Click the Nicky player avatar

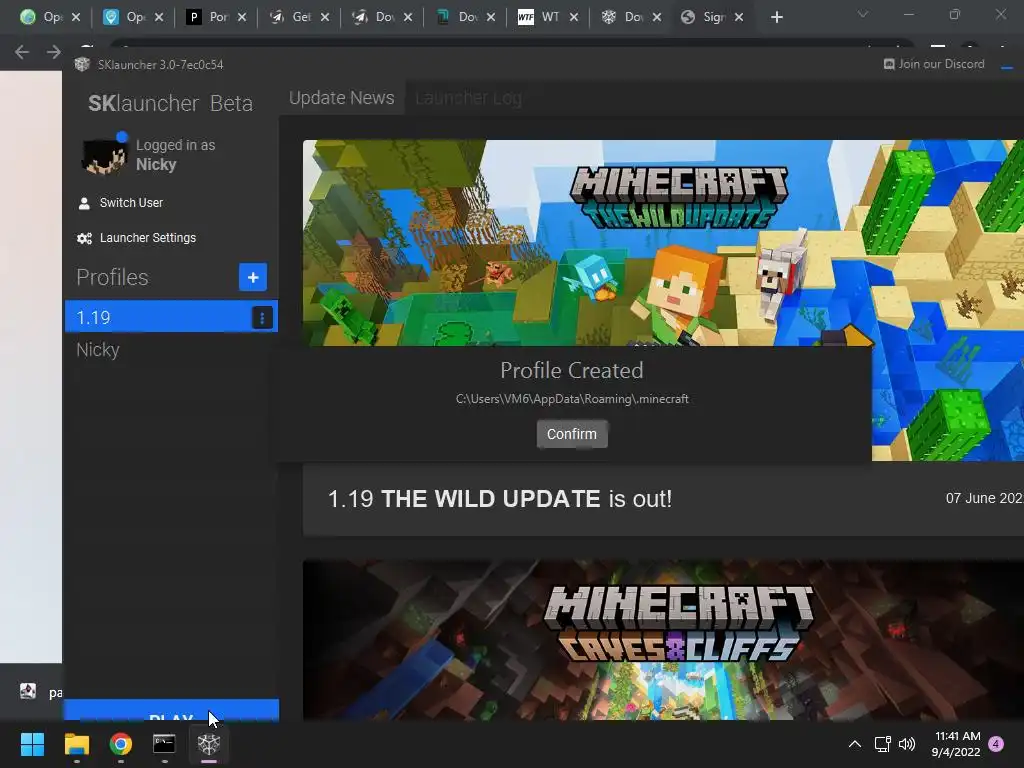tap(103, 155)
